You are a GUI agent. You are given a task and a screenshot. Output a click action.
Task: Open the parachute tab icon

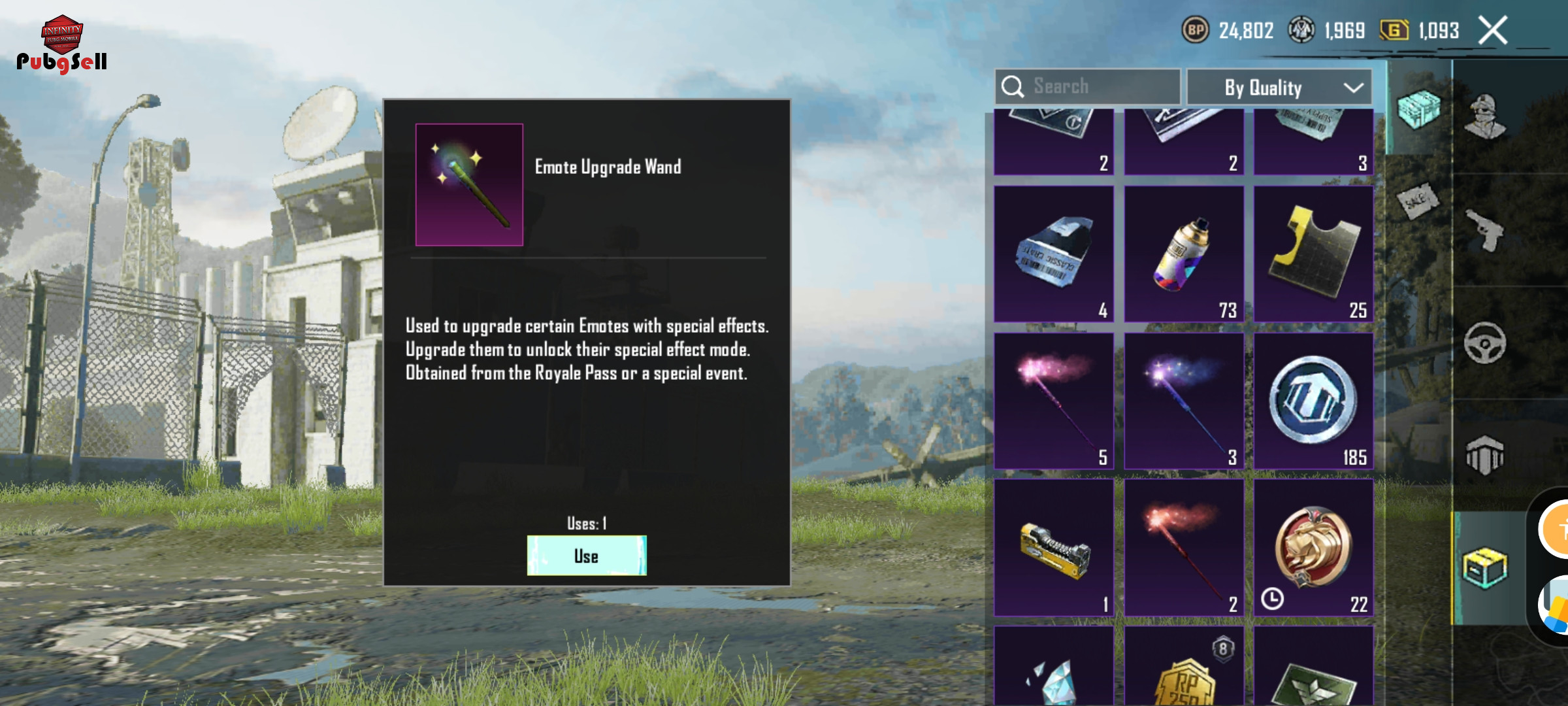(x=1485, y=455)
